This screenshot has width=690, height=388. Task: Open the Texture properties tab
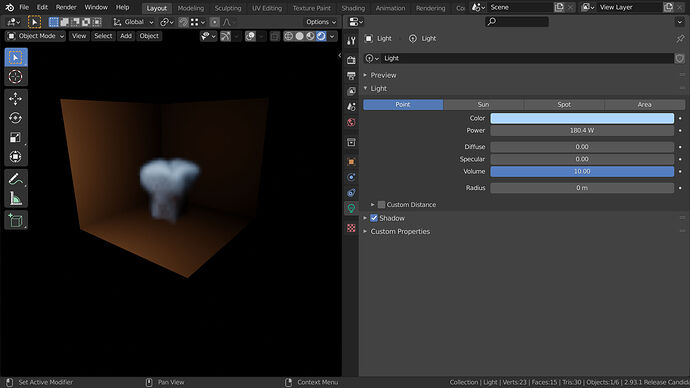pos(351,228)
